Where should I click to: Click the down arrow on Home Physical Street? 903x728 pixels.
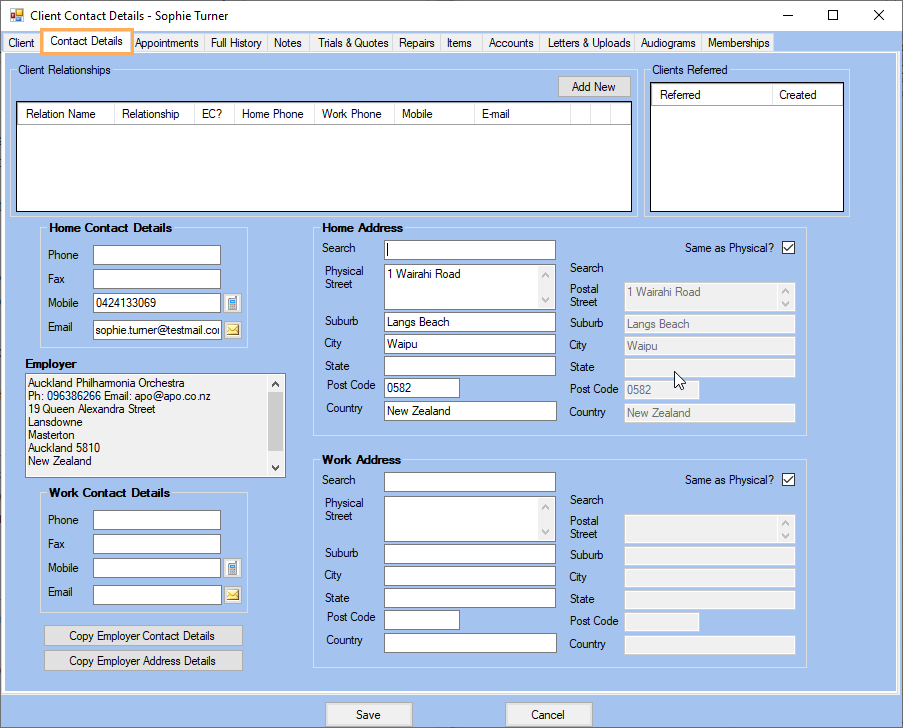tap(546, 298)
